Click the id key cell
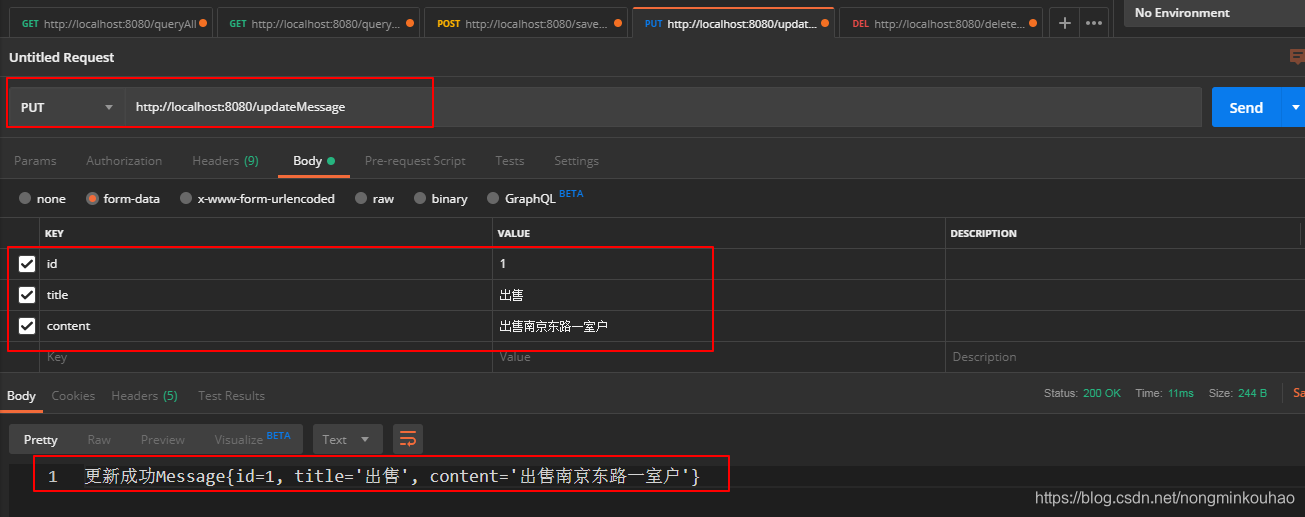Viewport: 1305px width, 517px height. pyautogui.click(x=266, y=264)
